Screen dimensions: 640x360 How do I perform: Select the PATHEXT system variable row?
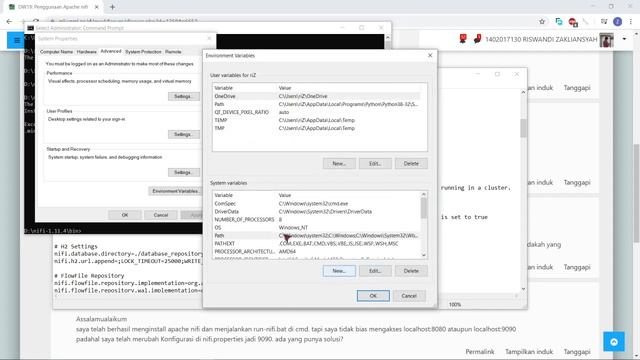317,244
